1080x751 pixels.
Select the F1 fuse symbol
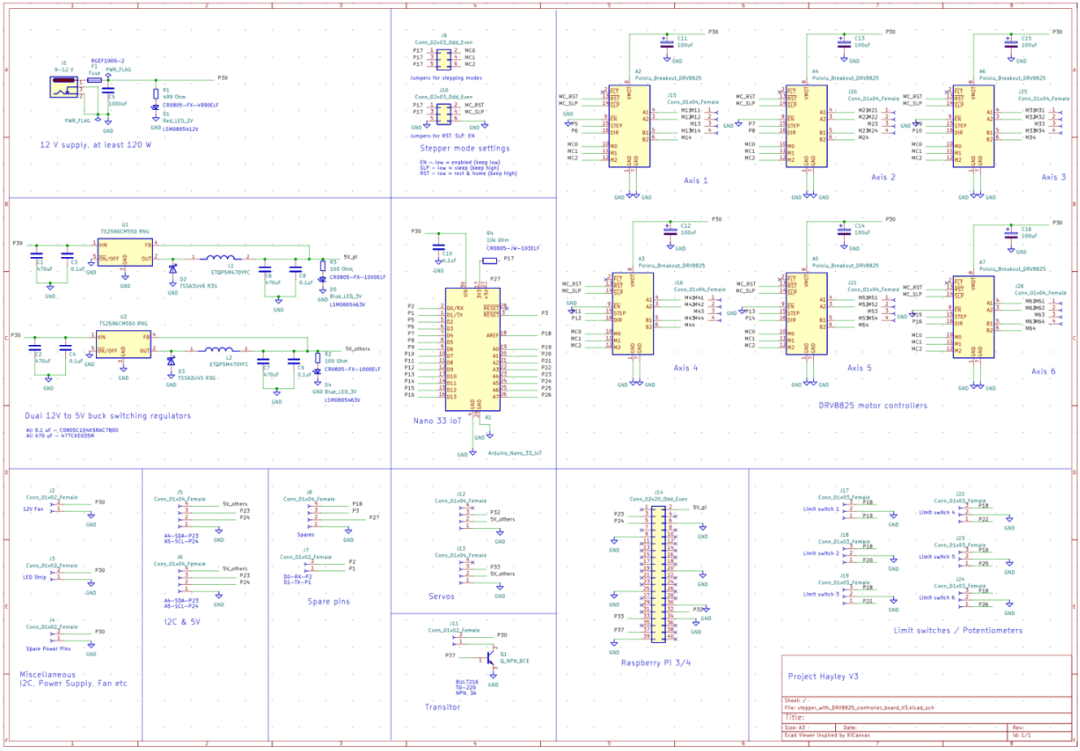tap(94, 81)
